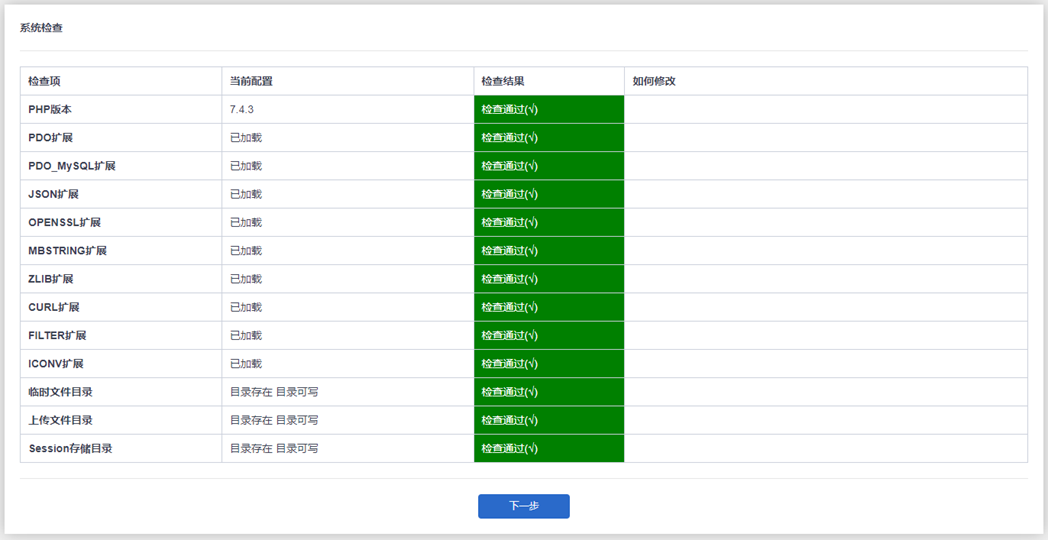Viewport: 1048px width, 540px height.
Task: Click the green 检查通过 cell for PHP版本
Action: [x=548, y=109]
